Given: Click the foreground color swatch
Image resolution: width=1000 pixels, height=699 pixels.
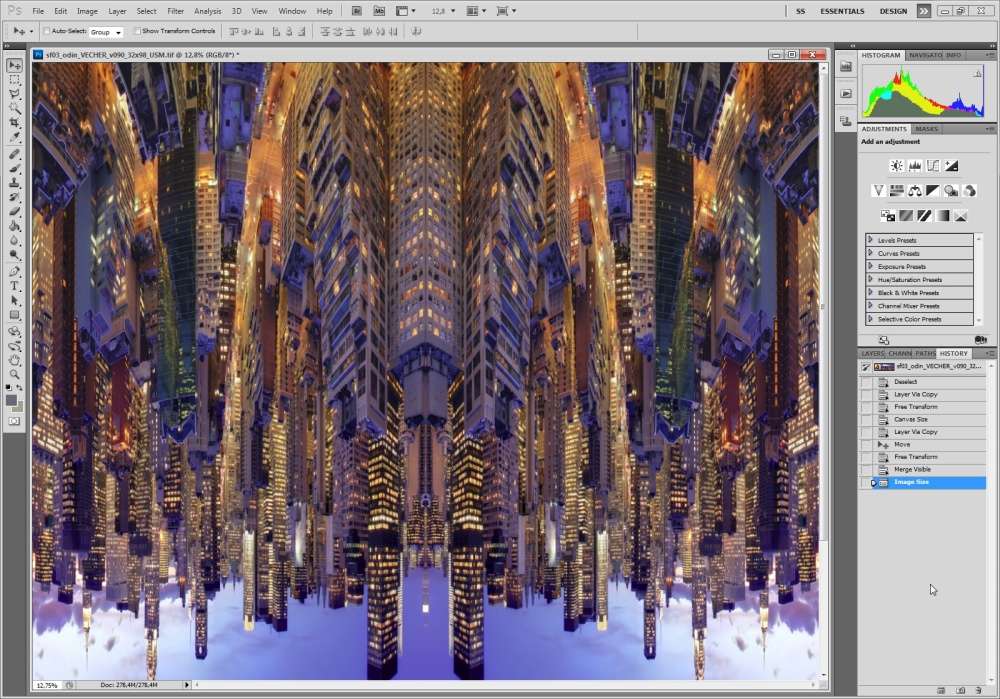Looking at the screenshot, I should pyautogui.click(x=11, y=399).
